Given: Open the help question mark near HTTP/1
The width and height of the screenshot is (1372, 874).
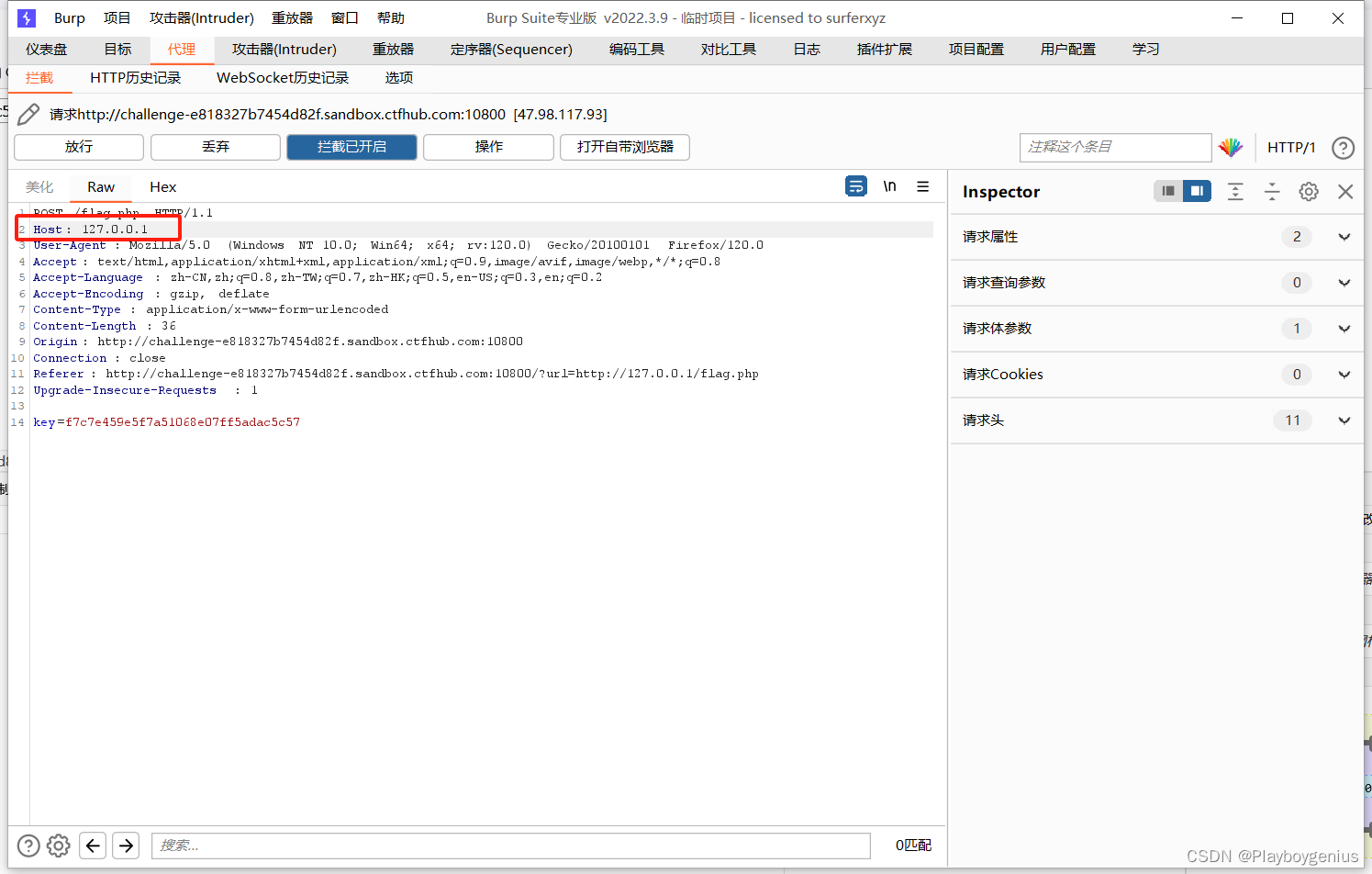Looking at the screenshot, I should [1343, 147].
